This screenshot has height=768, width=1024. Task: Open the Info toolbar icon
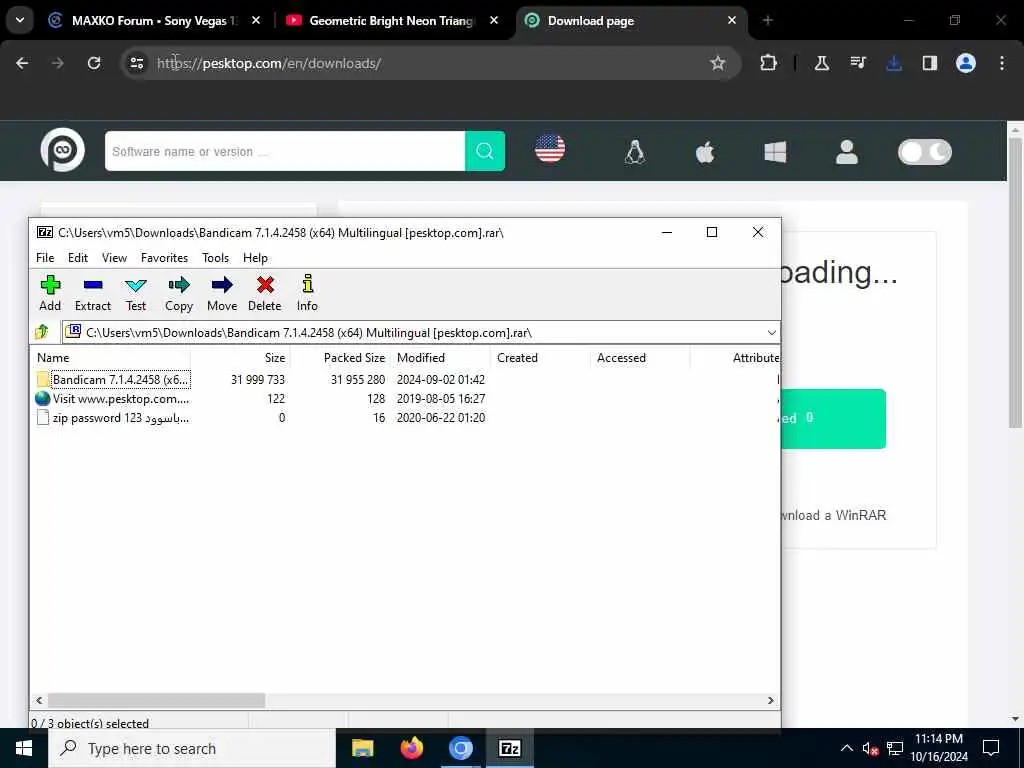point(307,293)
